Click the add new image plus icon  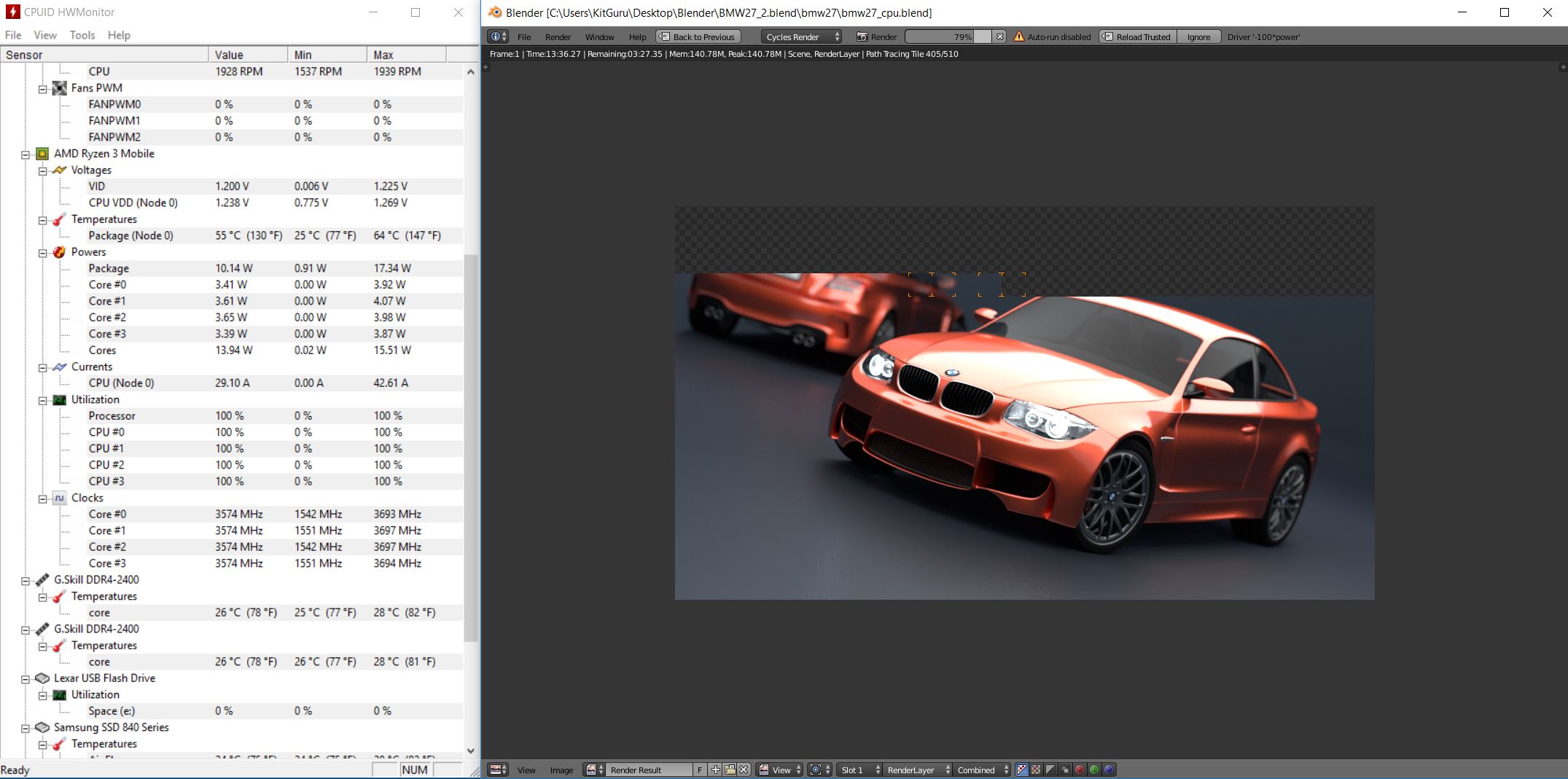point(716,770)
